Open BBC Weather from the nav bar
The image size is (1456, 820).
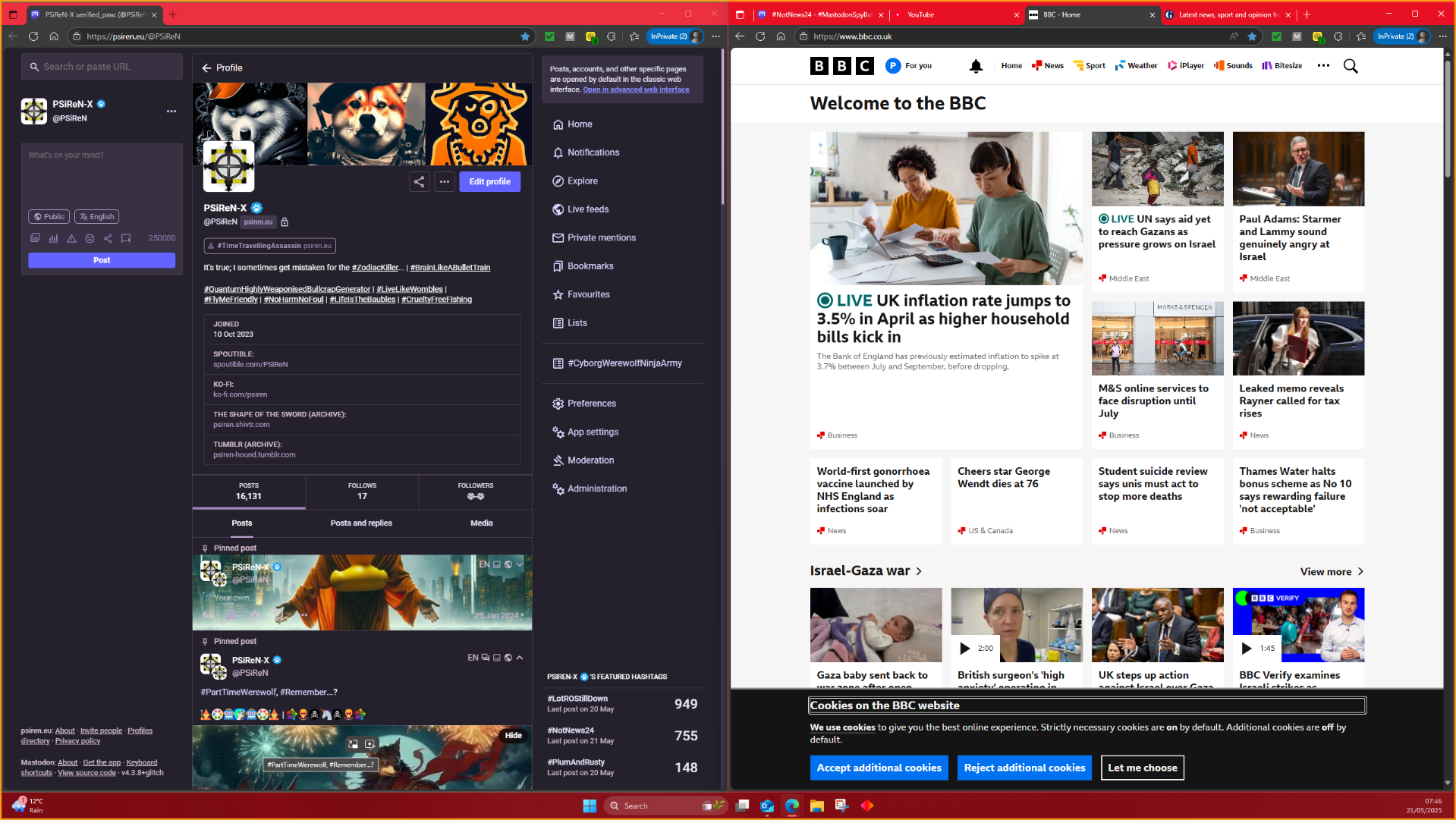point(1136,66)
